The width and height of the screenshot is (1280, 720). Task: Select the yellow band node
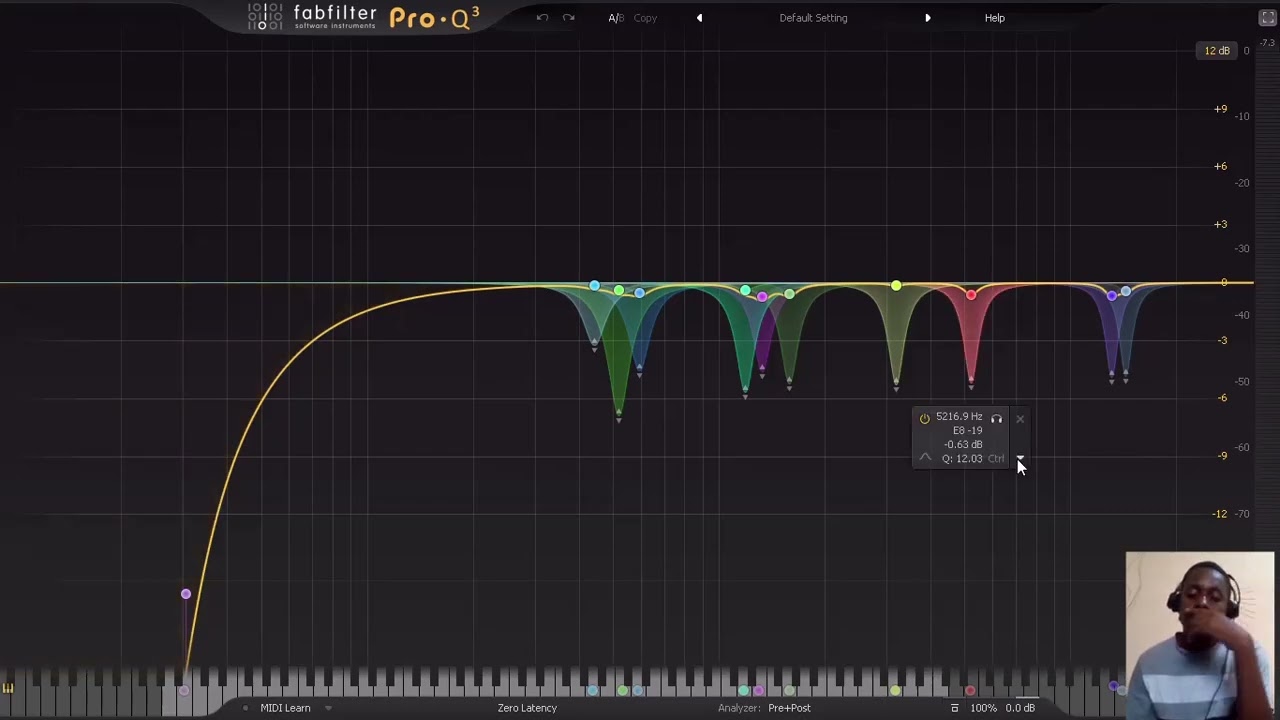[896, 287]
